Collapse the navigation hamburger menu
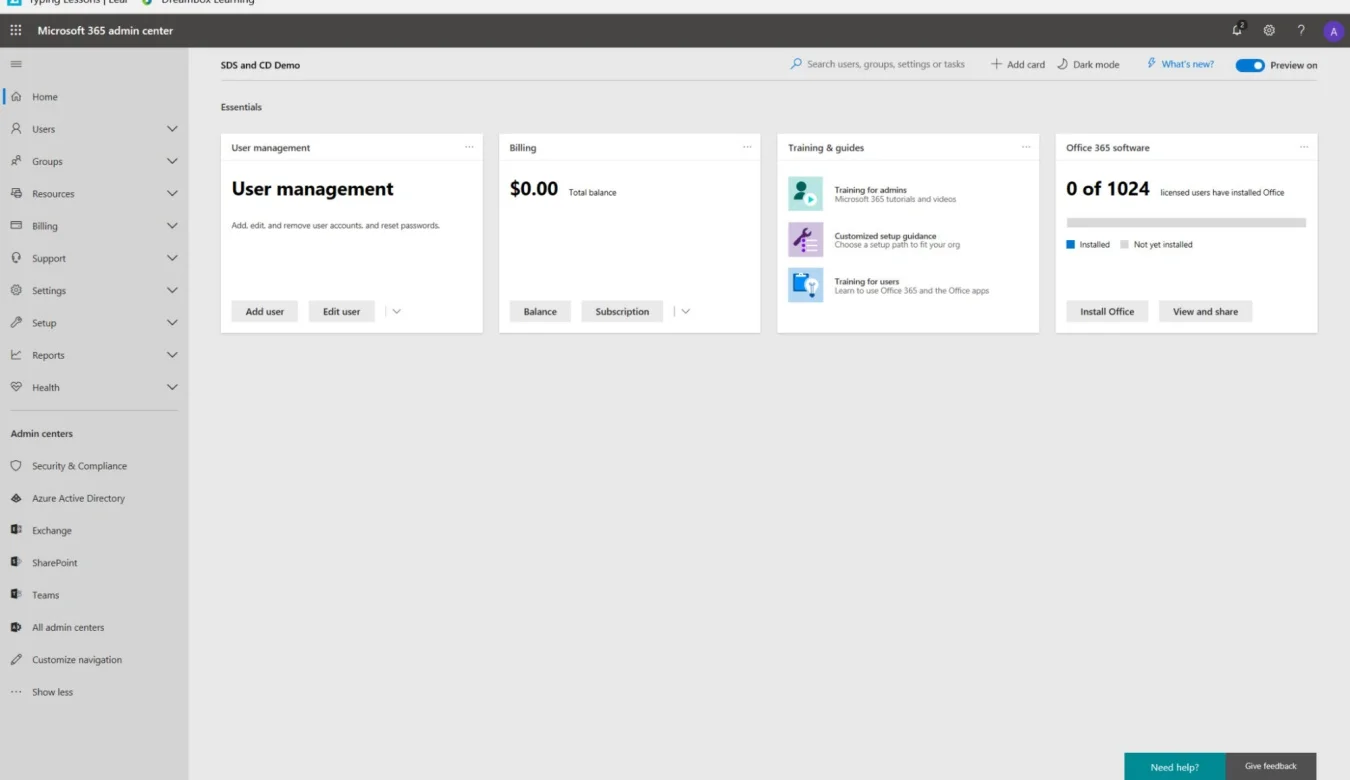This screenshot has width=1350, height=780. (15, 64)
